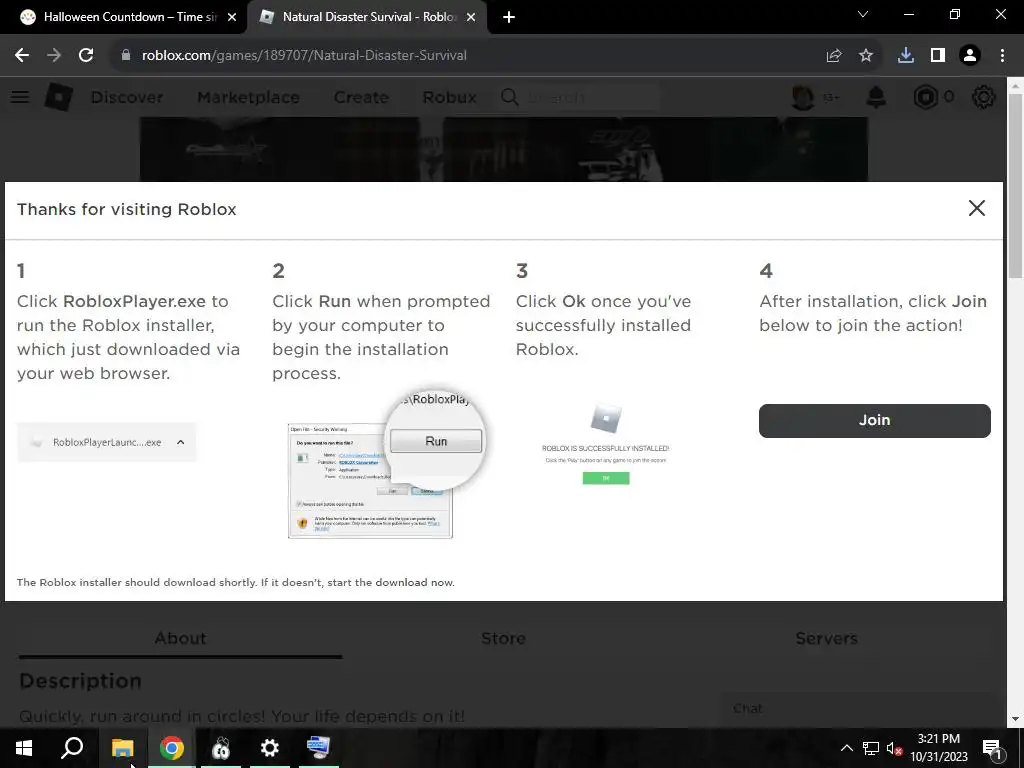Expand the RobloxPlayerLauncher download chevron

(180, 442)
